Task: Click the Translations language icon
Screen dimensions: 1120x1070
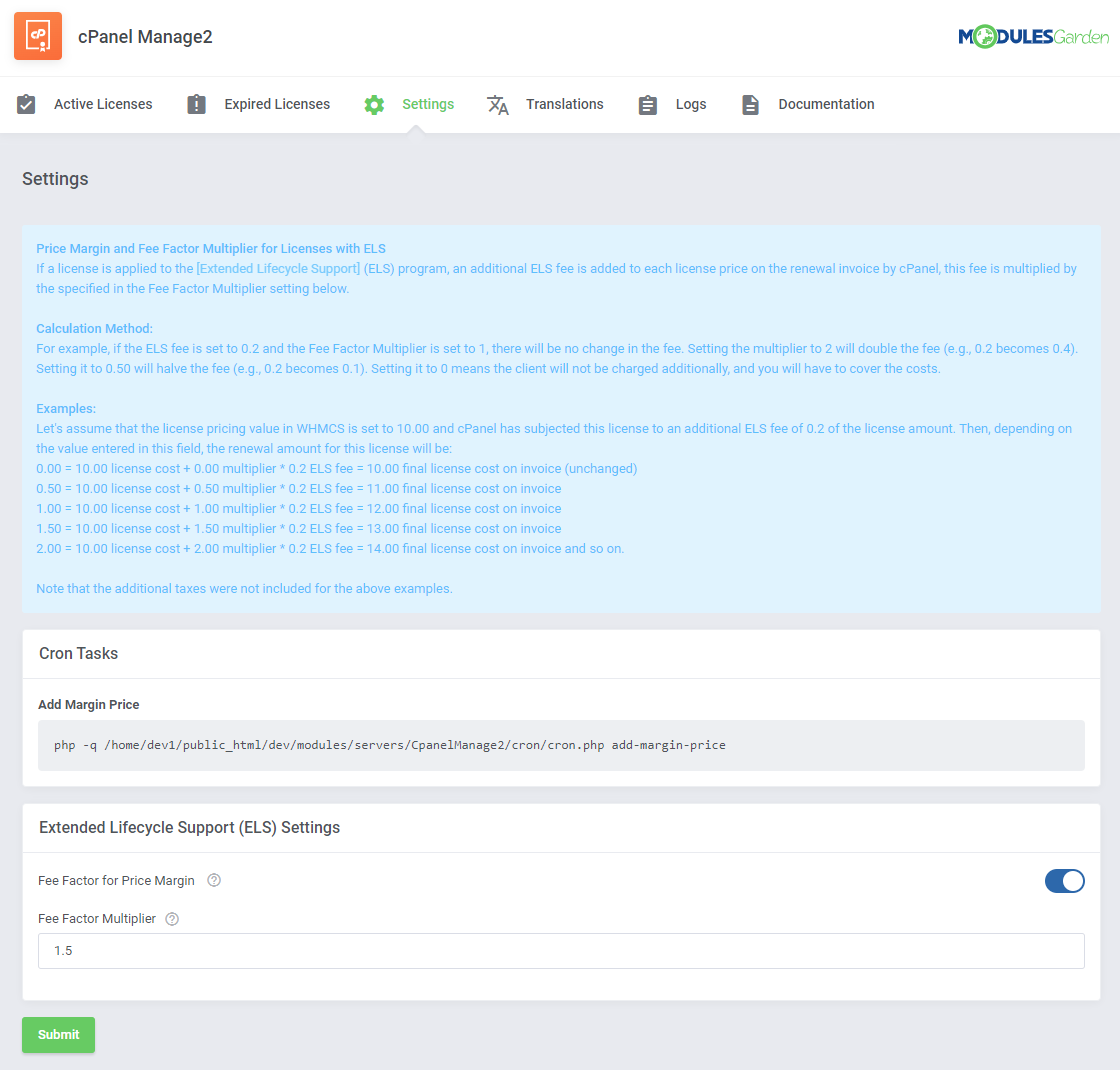Action: 498,105
